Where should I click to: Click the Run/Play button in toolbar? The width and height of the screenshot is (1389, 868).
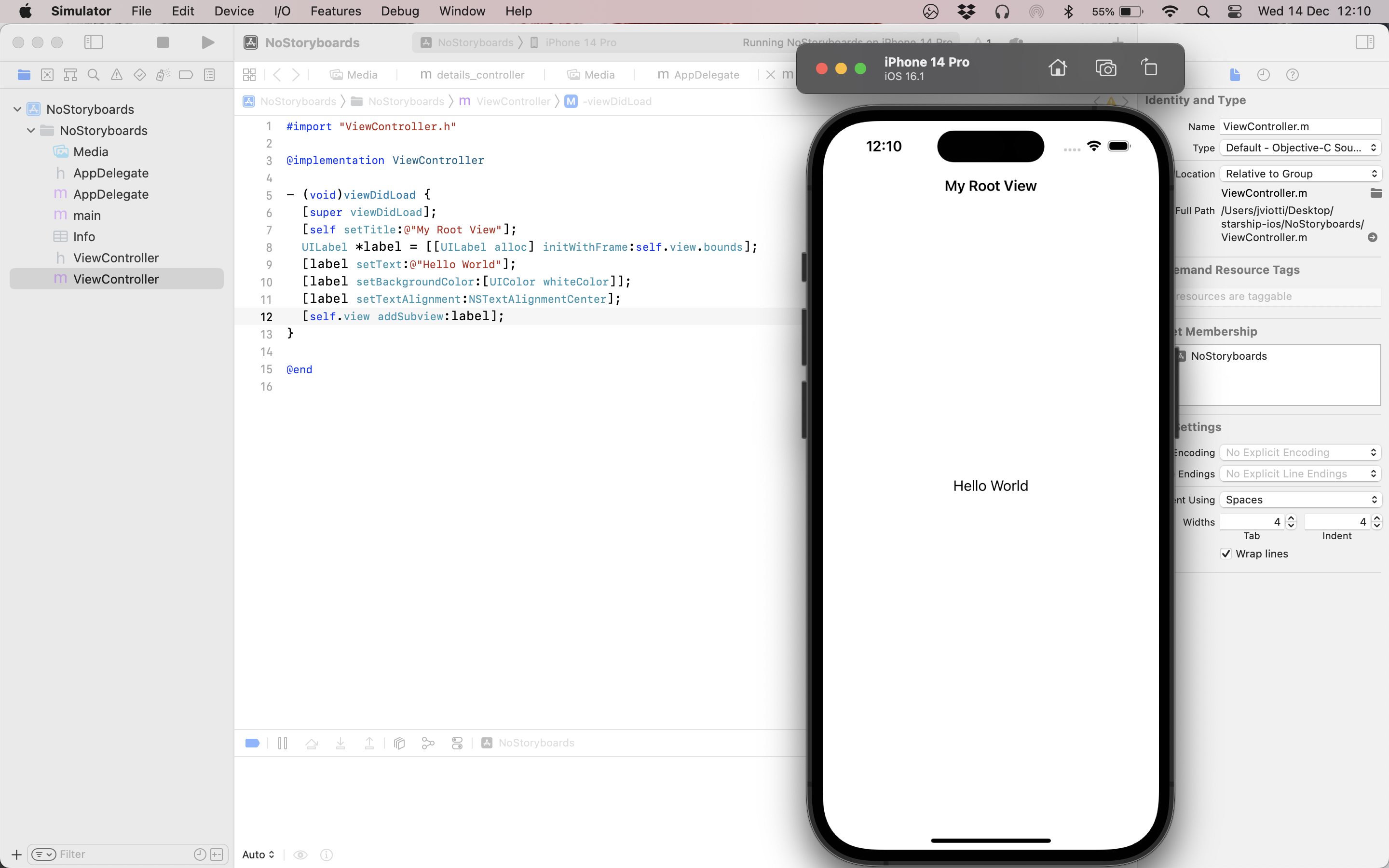[x=207, y=42]
